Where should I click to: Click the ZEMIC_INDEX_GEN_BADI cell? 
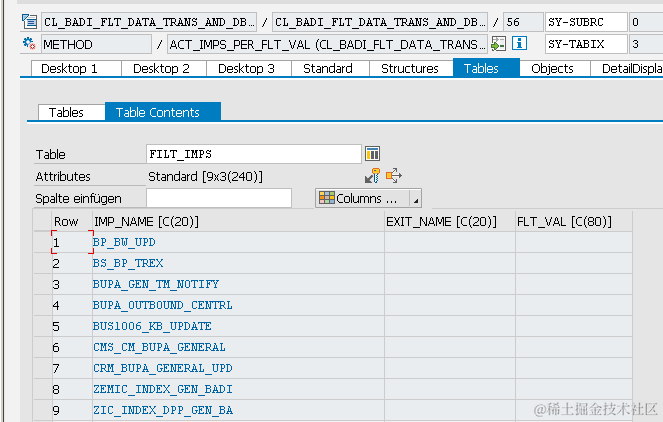pos(238,389)
